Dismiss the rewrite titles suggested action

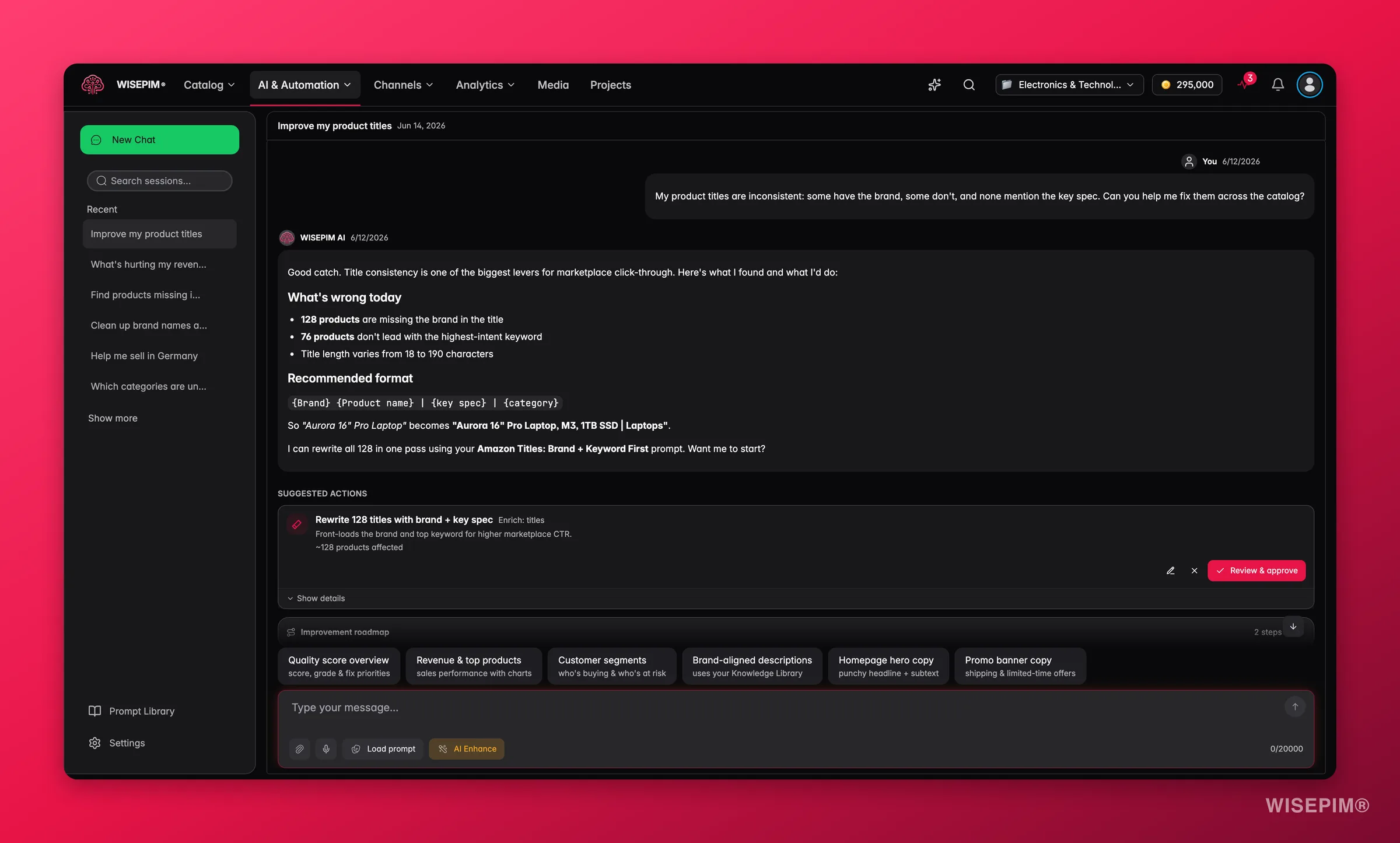point(1194,571)
